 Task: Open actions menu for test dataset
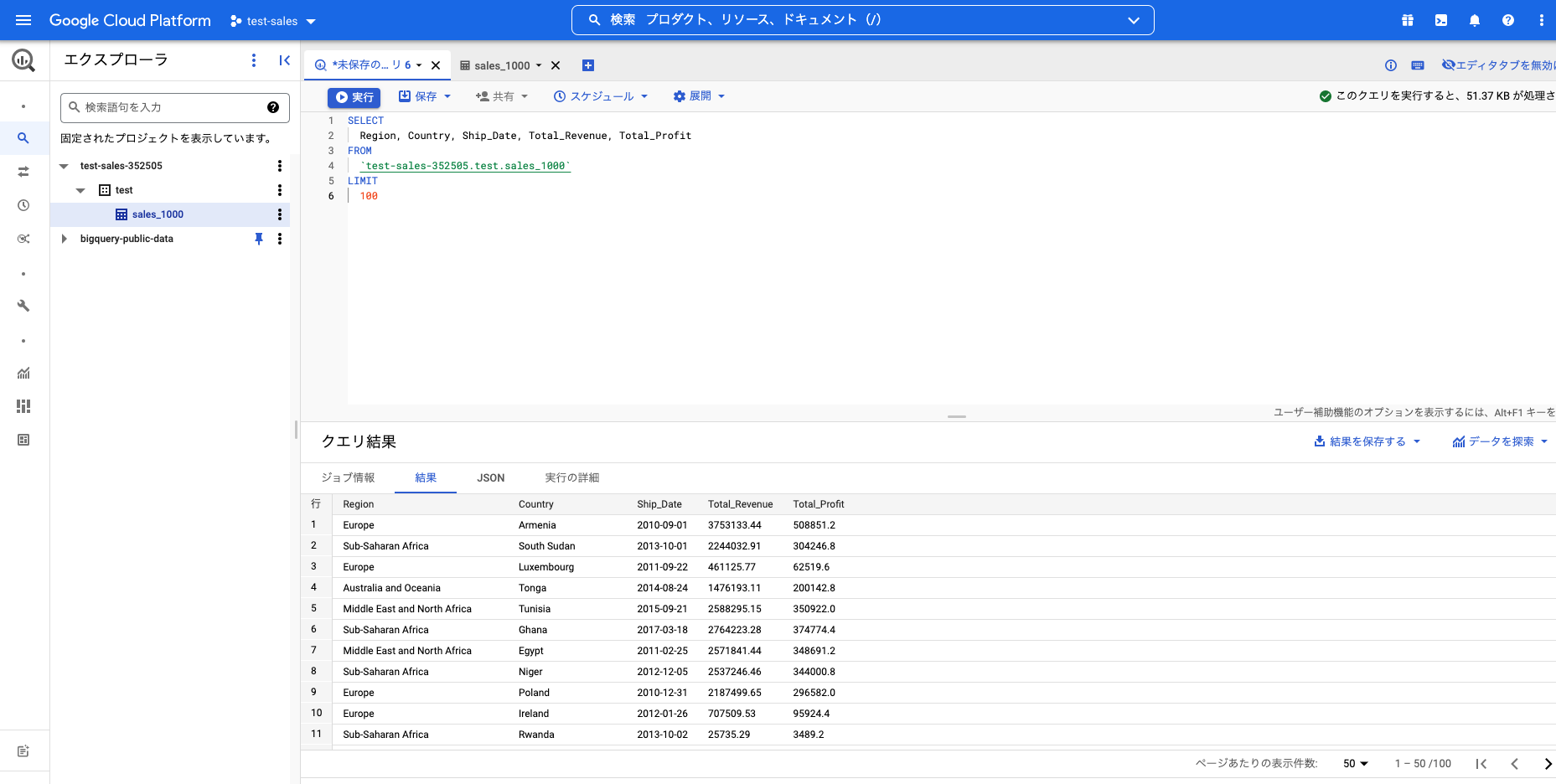pyautogui.click(x=280, y=190)
